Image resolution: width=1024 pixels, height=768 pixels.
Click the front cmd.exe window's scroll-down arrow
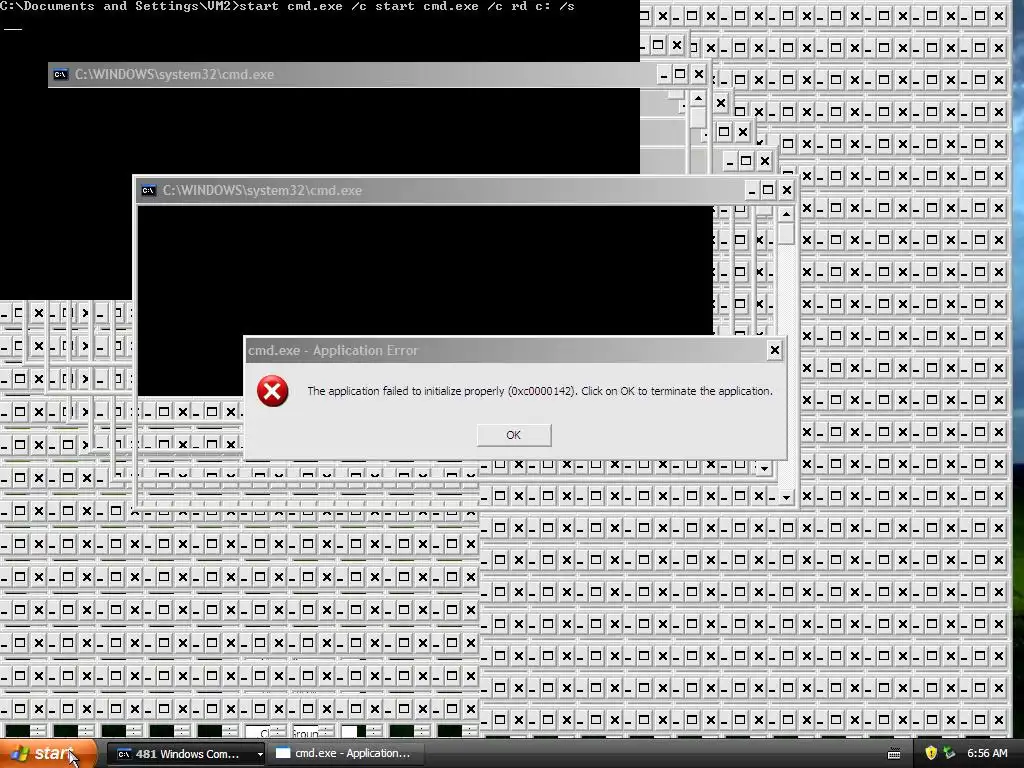[786, 497]
